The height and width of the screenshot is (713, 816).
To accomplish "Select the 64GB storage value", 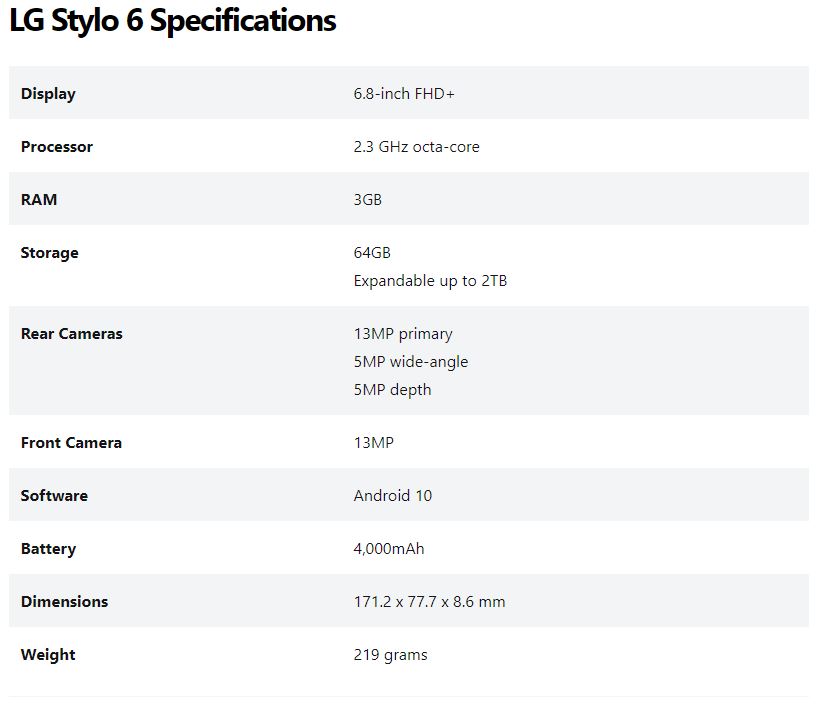I will [372, 253].
